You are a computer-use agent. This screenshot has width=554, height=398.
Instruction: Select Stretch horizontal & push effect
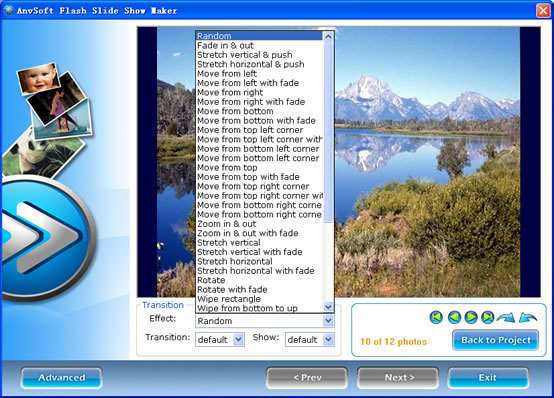click(259, 64)
